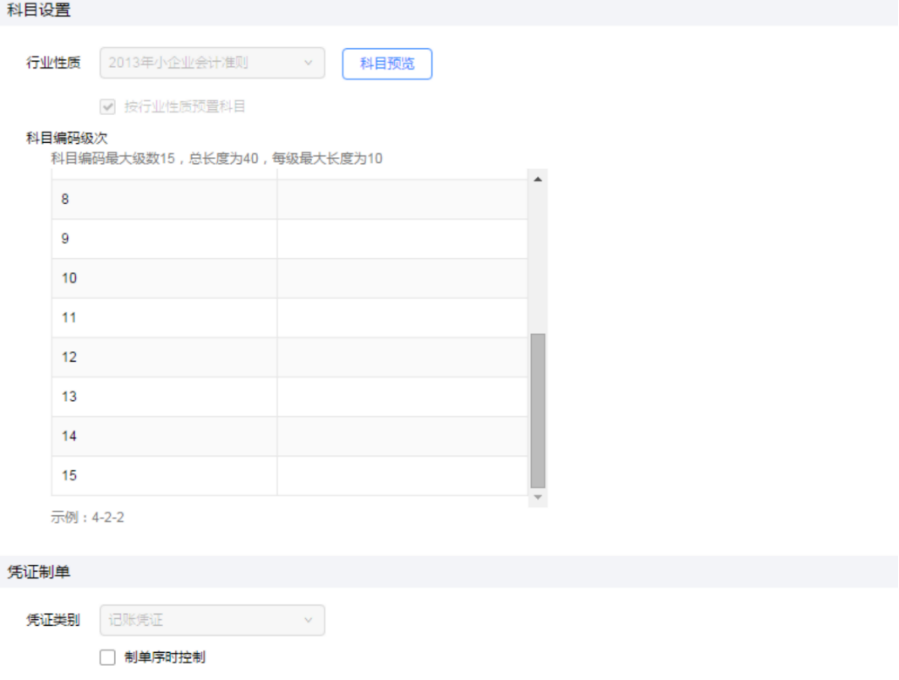This screenshot has height=680, width=899.
Task: Select the level 15 row number
Action: coord(69,475)
